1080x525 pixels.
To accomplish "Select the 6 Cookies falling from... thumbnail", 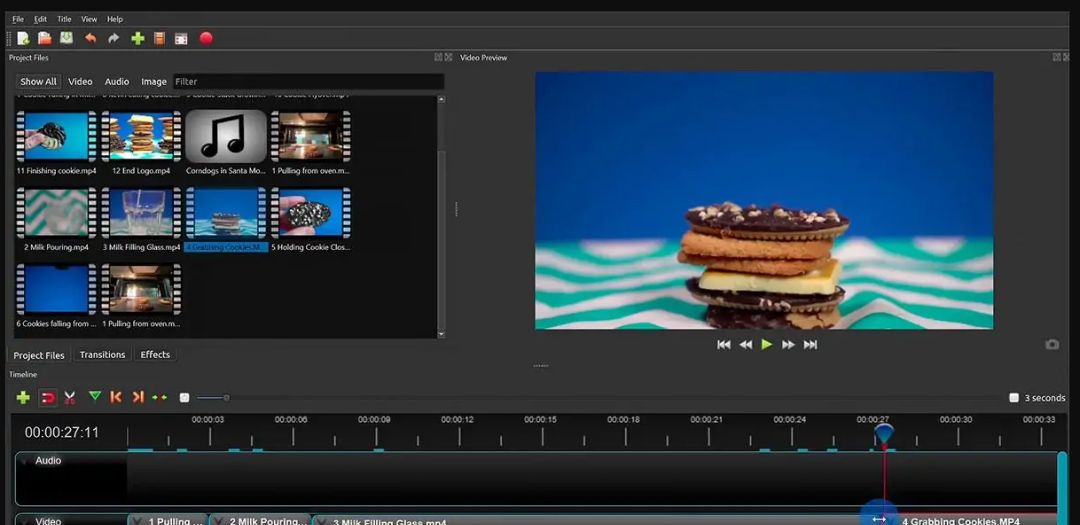I will [x=56, y=289].
